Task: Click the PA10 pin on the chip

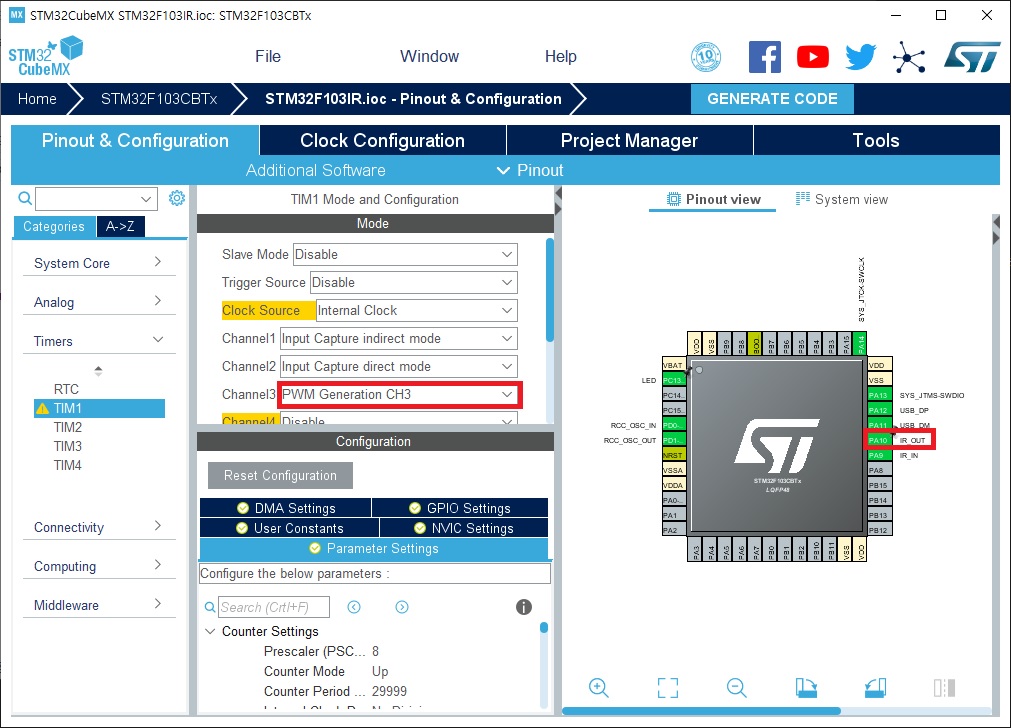Action: coord(878,440)
